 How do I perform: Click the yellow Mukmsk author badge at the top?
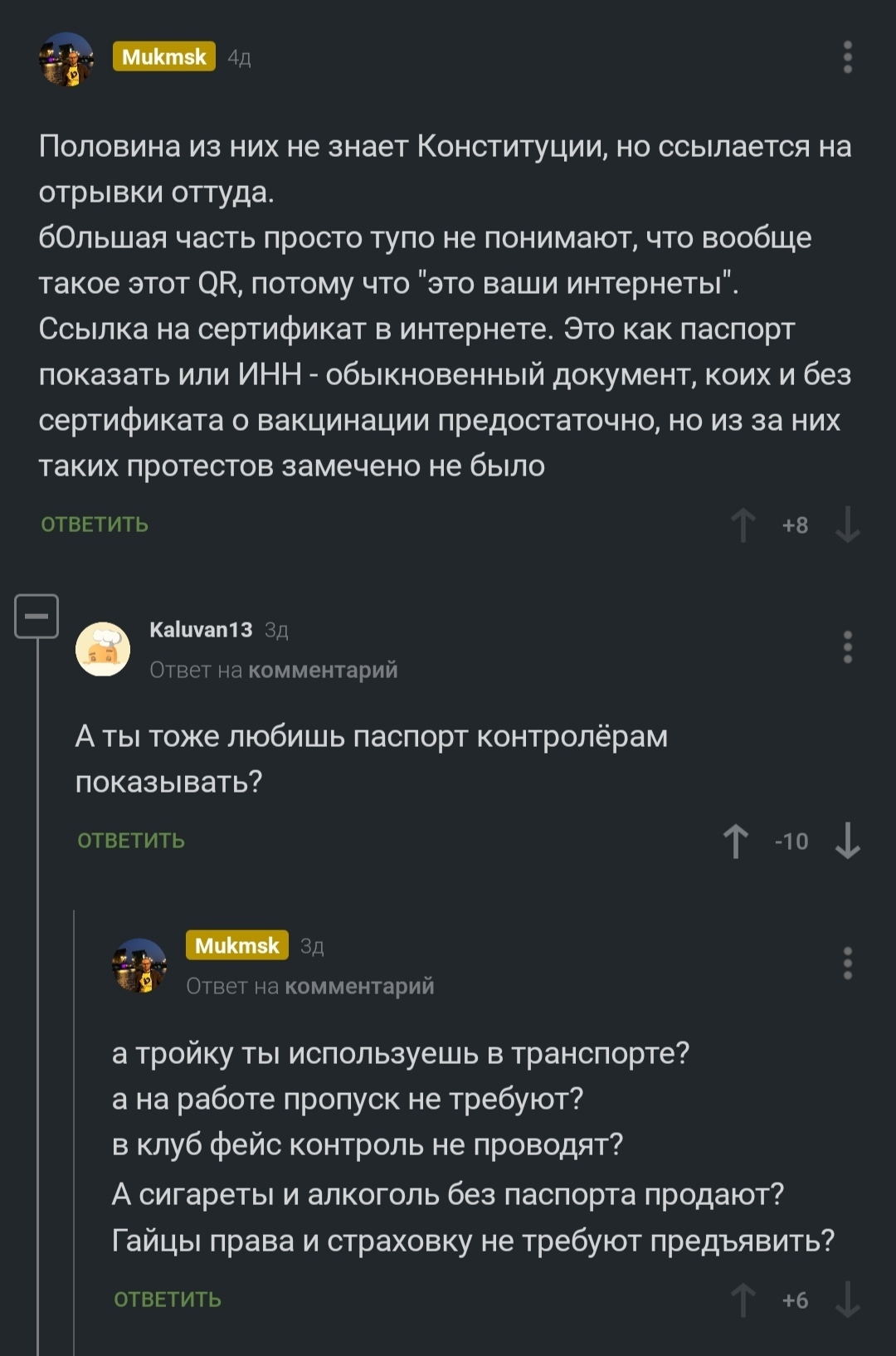tap(164, 56)
